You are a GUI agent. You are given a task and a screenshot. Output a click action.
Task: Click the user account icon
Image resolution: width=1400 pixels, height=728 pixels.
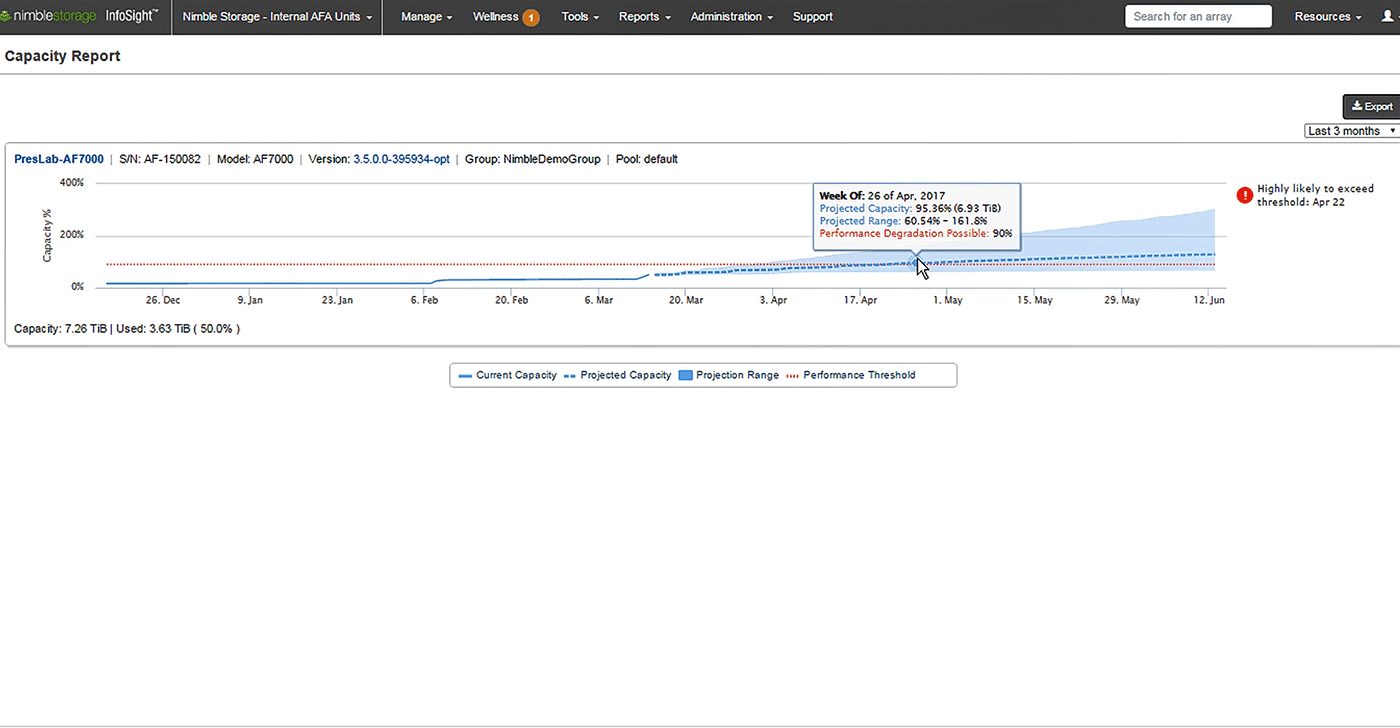[1387, 17]
